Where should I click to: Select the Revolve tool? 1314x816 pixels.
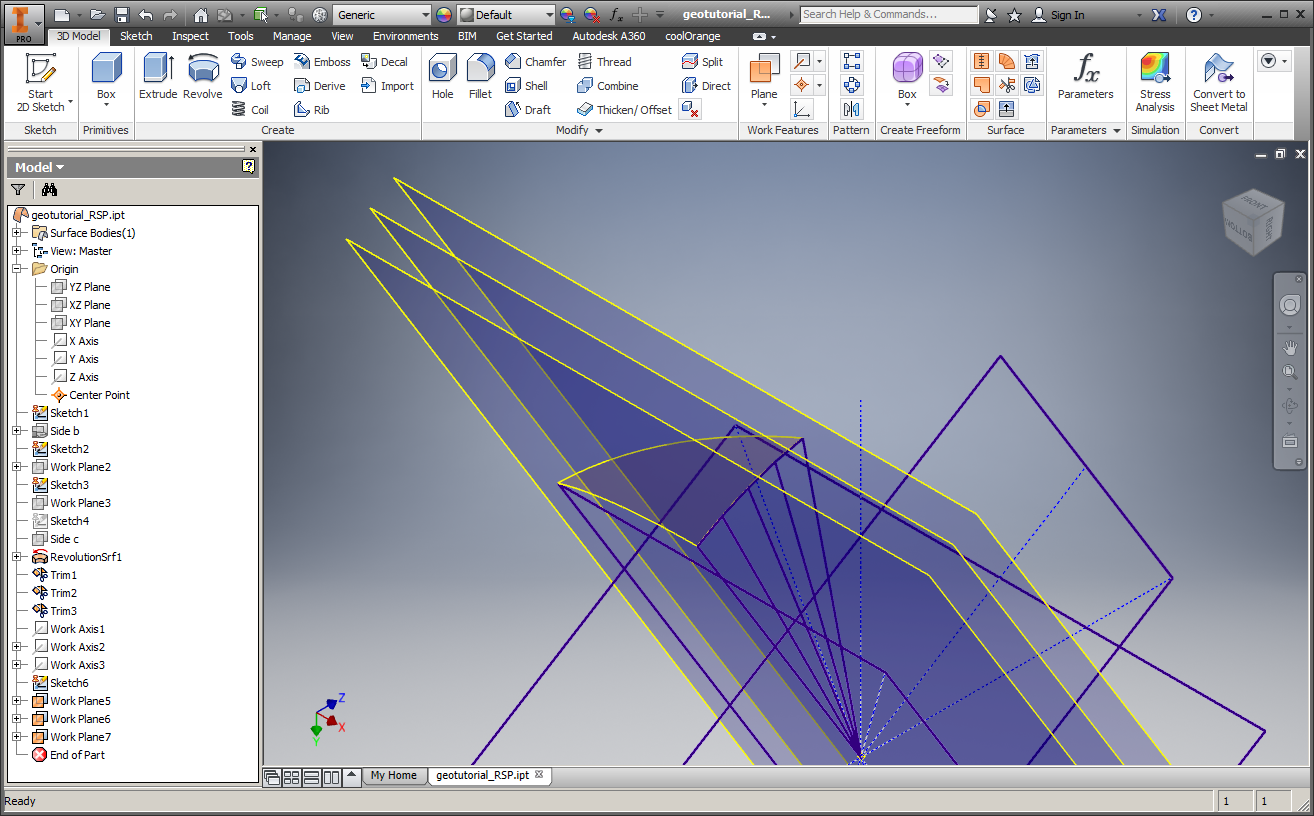(203, 76)
